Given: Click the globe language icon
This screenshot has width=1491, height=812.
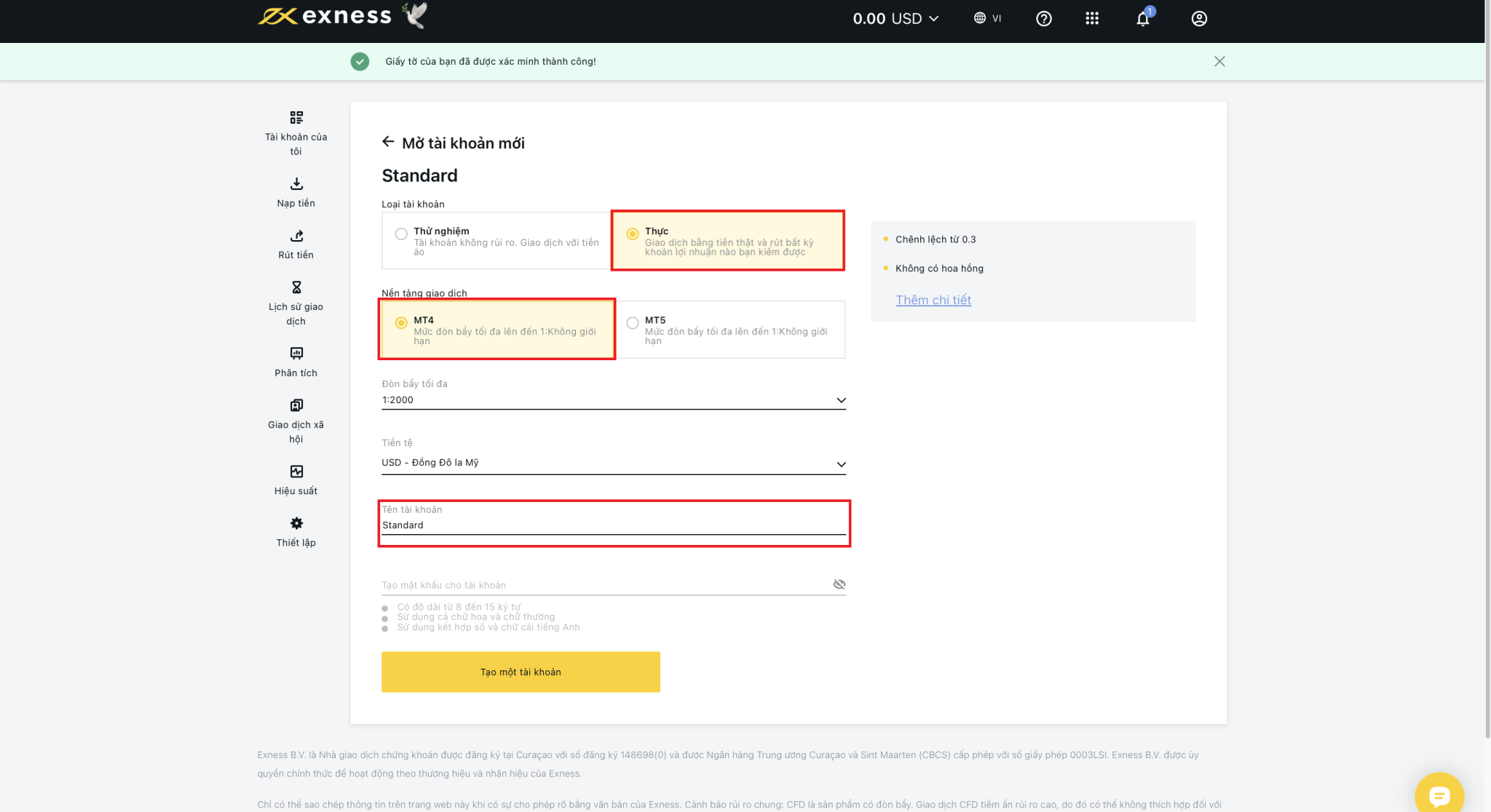Looking at the screenshot, I should (980, 18).
